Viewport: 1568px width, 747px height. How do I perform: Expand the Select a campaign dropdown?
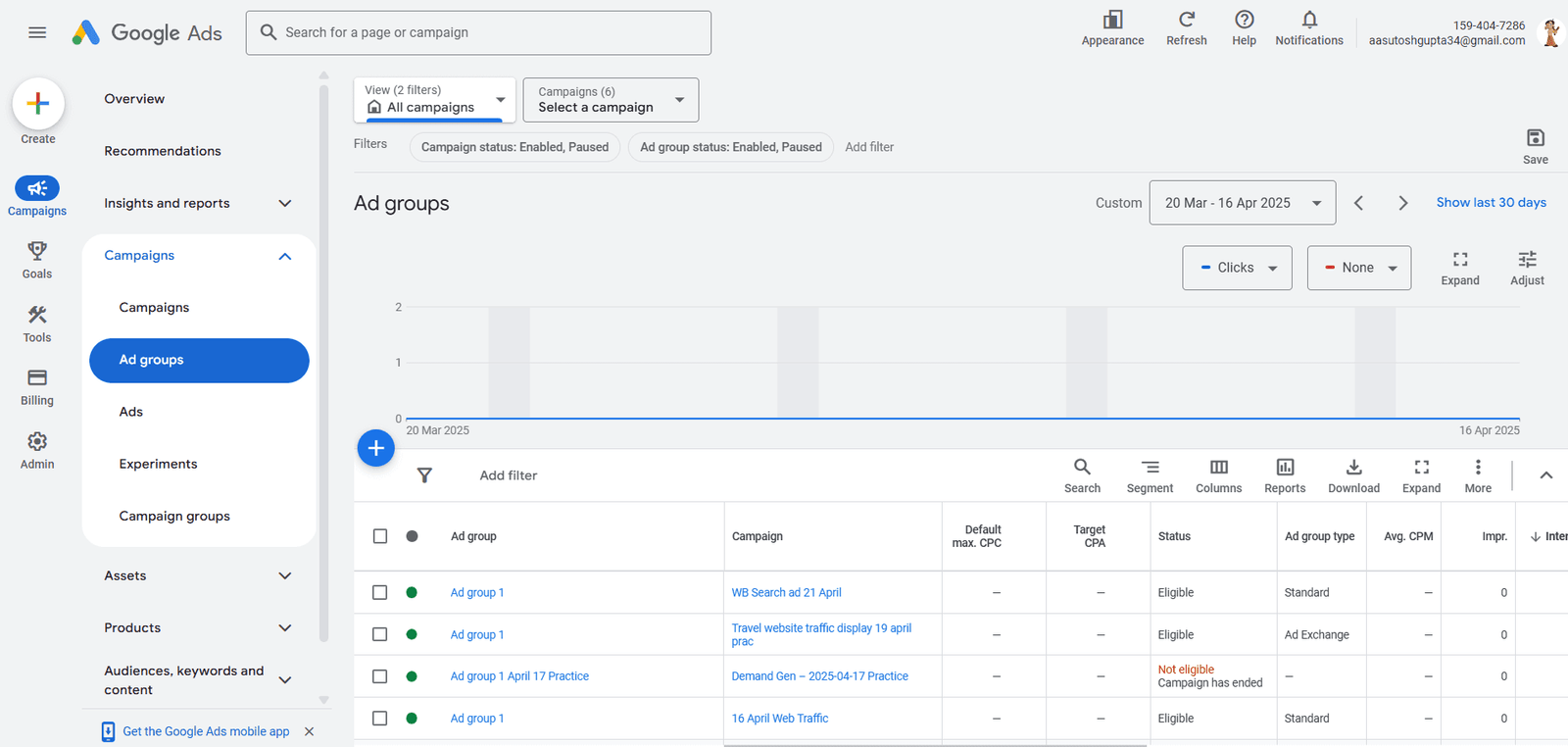[x=610, y=100]
